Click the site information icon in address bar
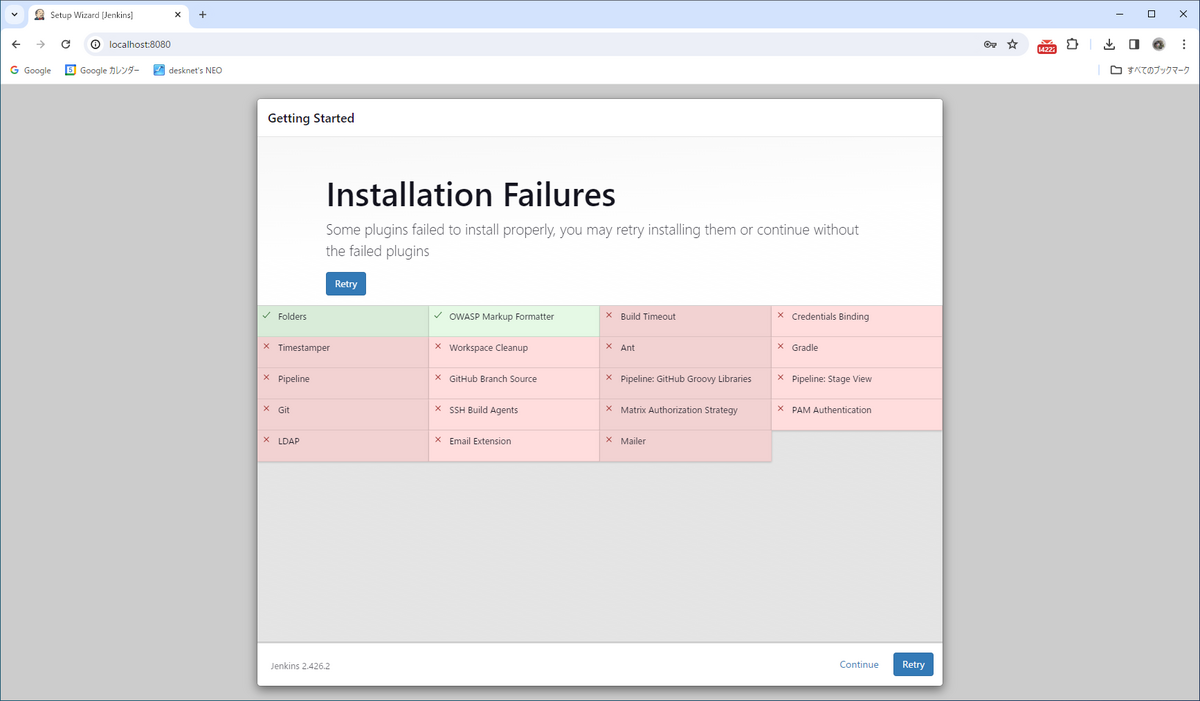Screen dimensions: 1200x701 pos(96,44)
